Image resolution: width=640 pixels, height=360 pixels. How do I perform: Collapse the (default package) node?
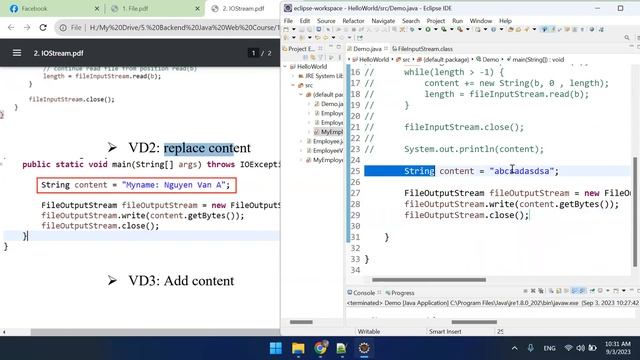point(301,95)
